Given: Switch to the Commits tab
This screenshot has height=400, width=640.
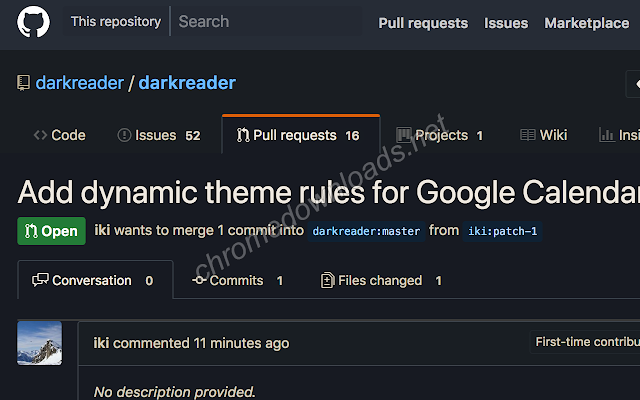Looking at the screenshot, I should click(x=238, y=280).
